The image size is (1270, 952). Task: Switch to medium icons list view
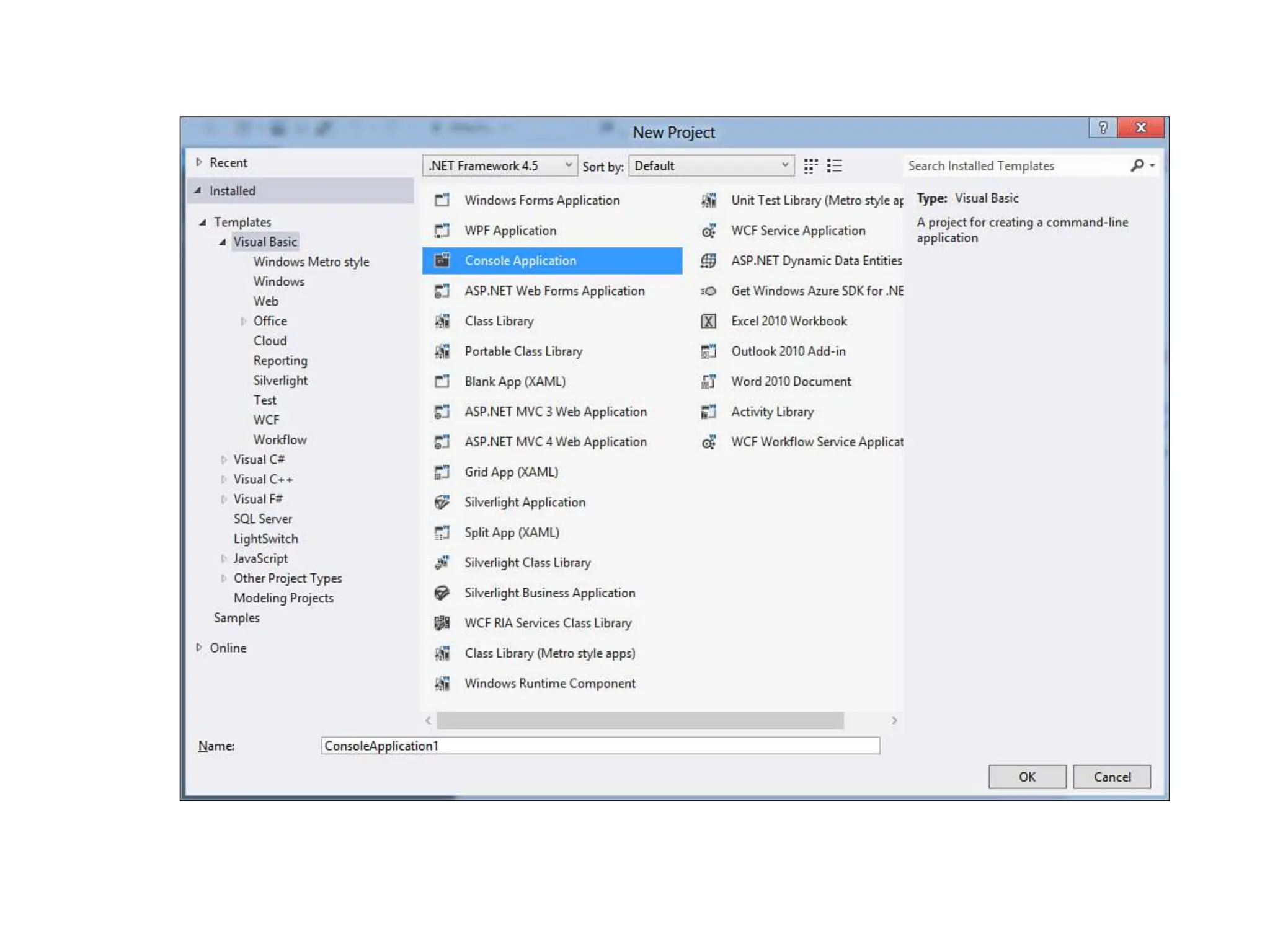835,165
